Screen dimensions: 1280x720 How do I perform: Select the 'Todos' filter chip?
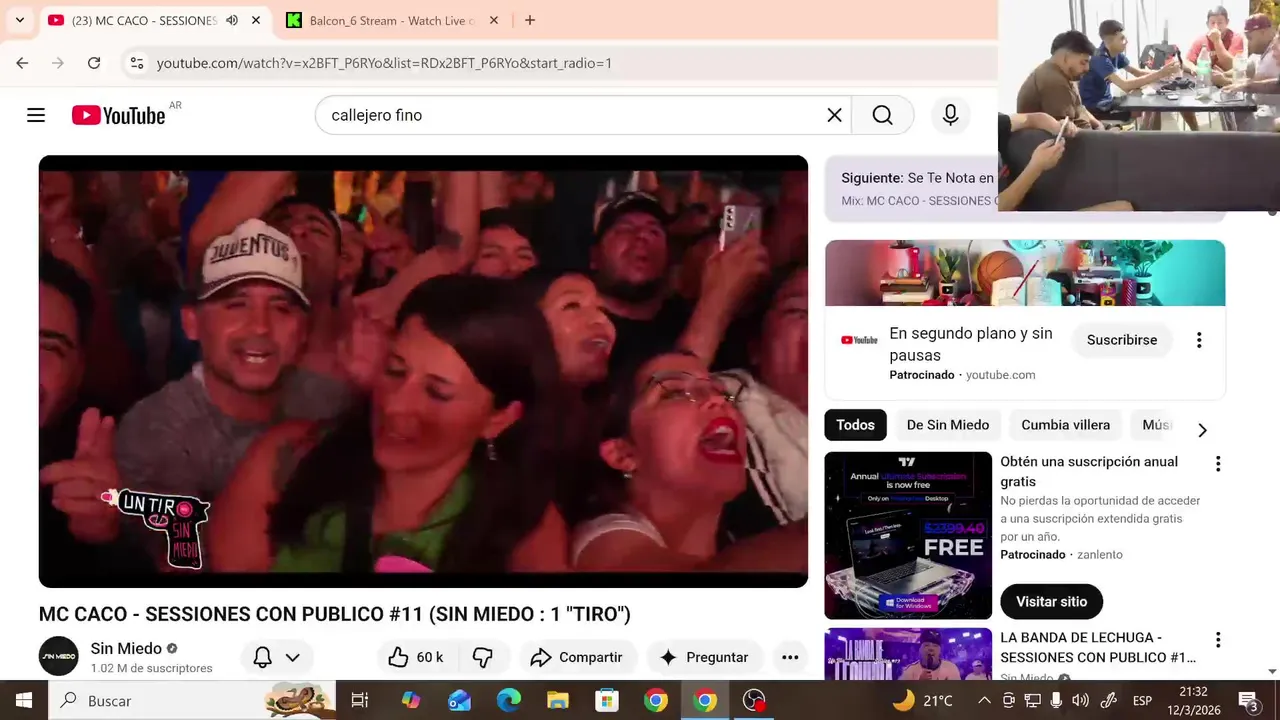(855, 425)
